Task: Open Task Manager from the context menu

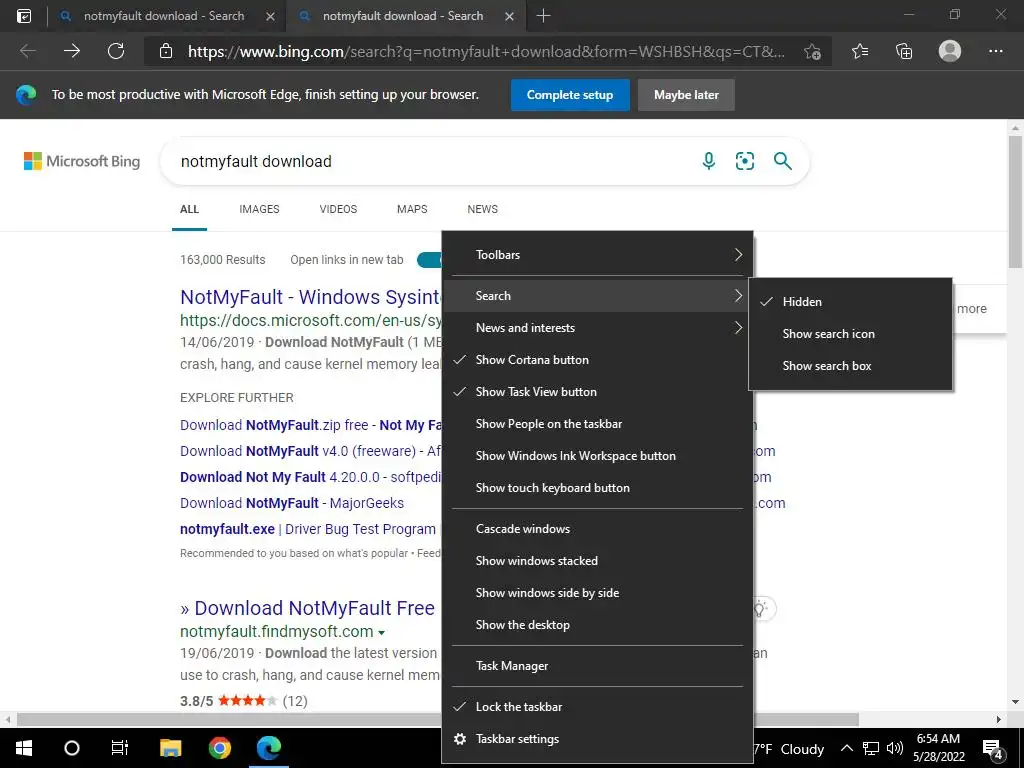Action: pyautogui.click(x=598, y=666)
